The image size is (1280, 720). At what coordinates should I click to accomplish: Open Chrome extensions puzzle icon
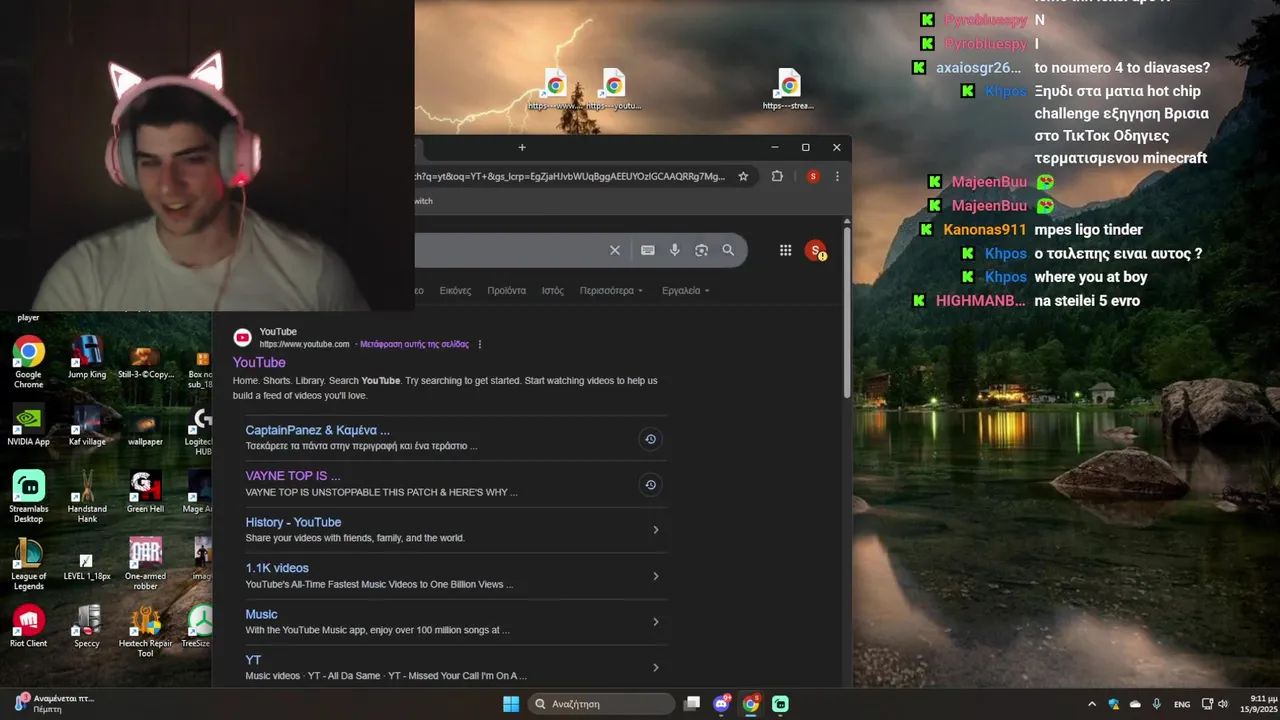777,176
